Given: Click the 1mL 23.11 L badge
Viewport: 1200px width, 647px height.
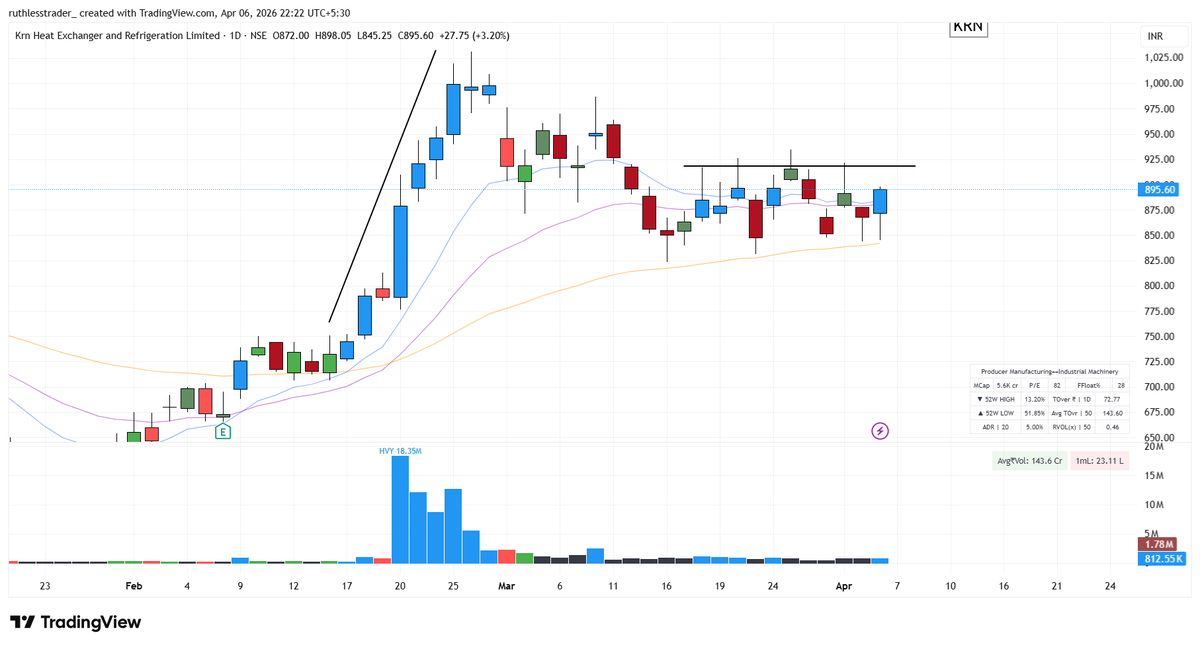Looking at the screenshot, I should pyautogui.click(x=1100, y=461).
